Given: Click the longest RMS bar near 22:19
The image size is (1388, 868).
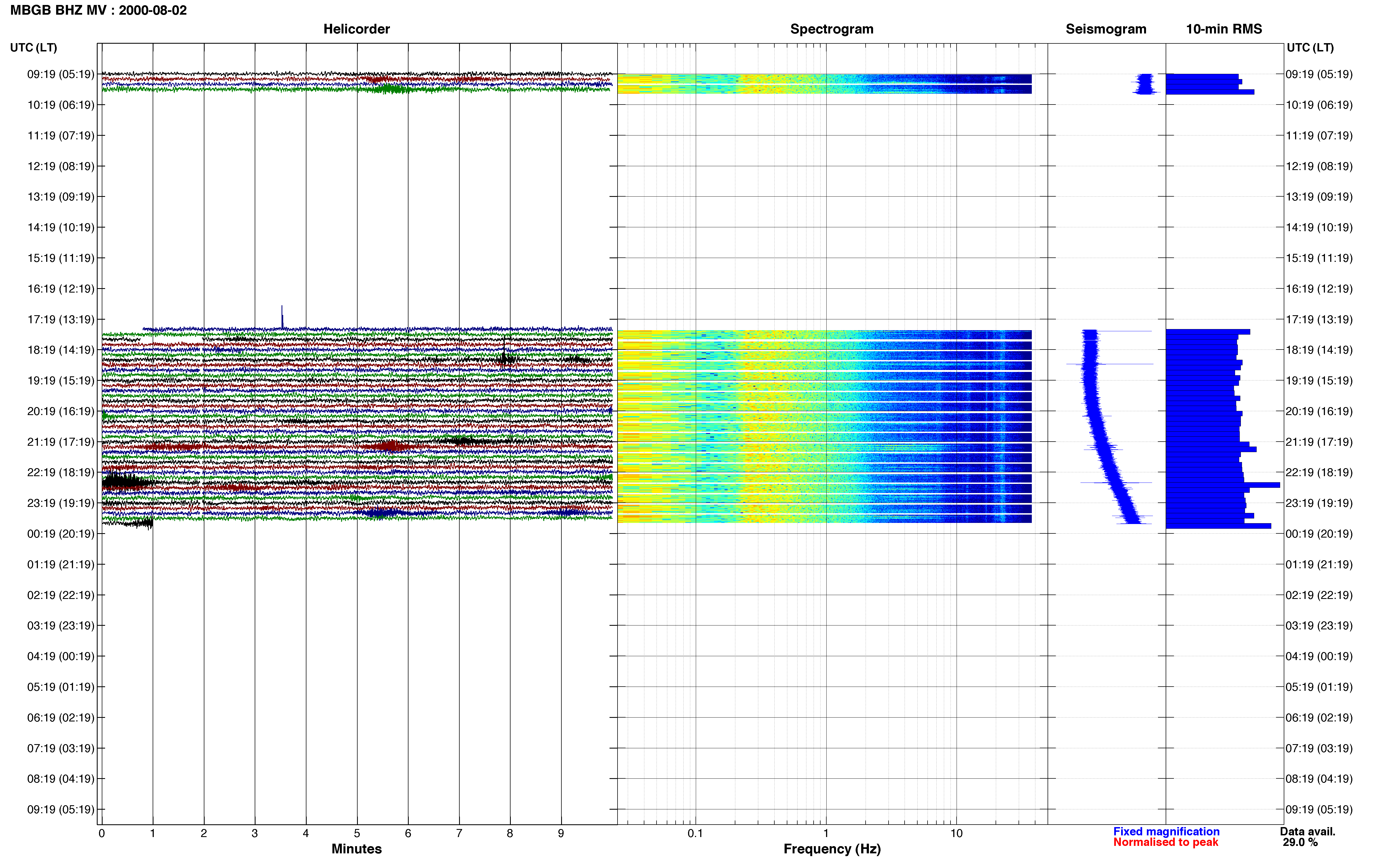Looking at the screenshot, I should (x=1223, y=485).
